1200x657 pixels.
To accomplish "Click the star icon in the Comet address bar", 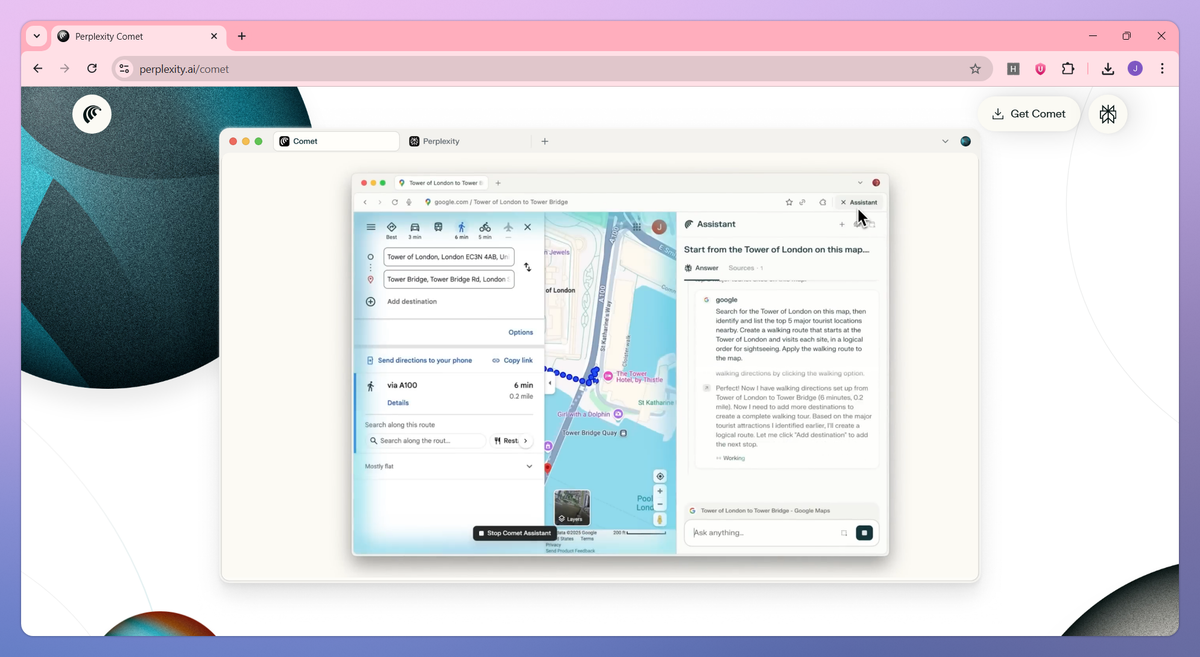I will coord(789,202).
